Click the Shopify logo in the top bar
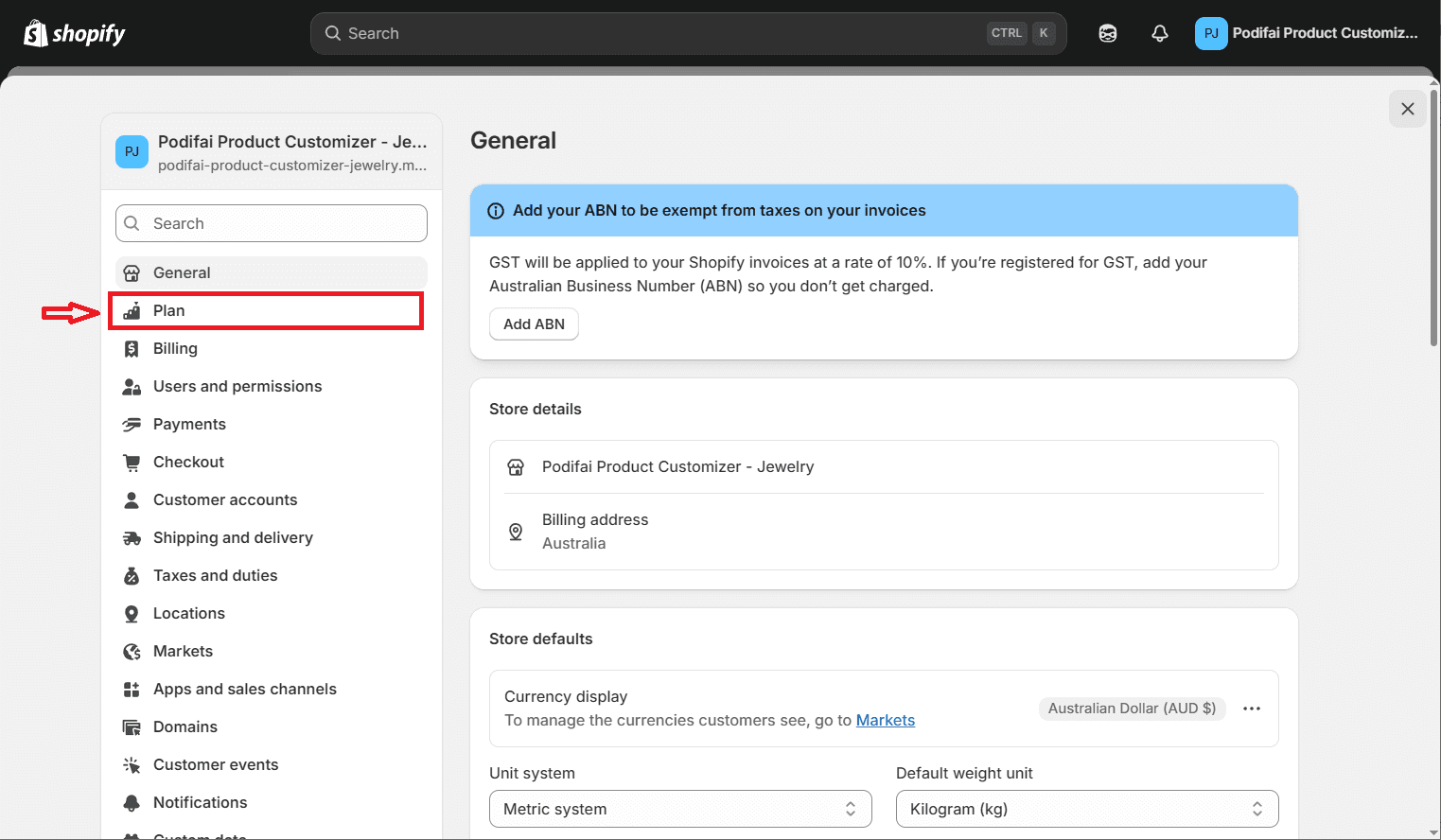Image resolution: width=1441 pixels, height=840 pixels. pyautogui.click(x=75, y=32)
